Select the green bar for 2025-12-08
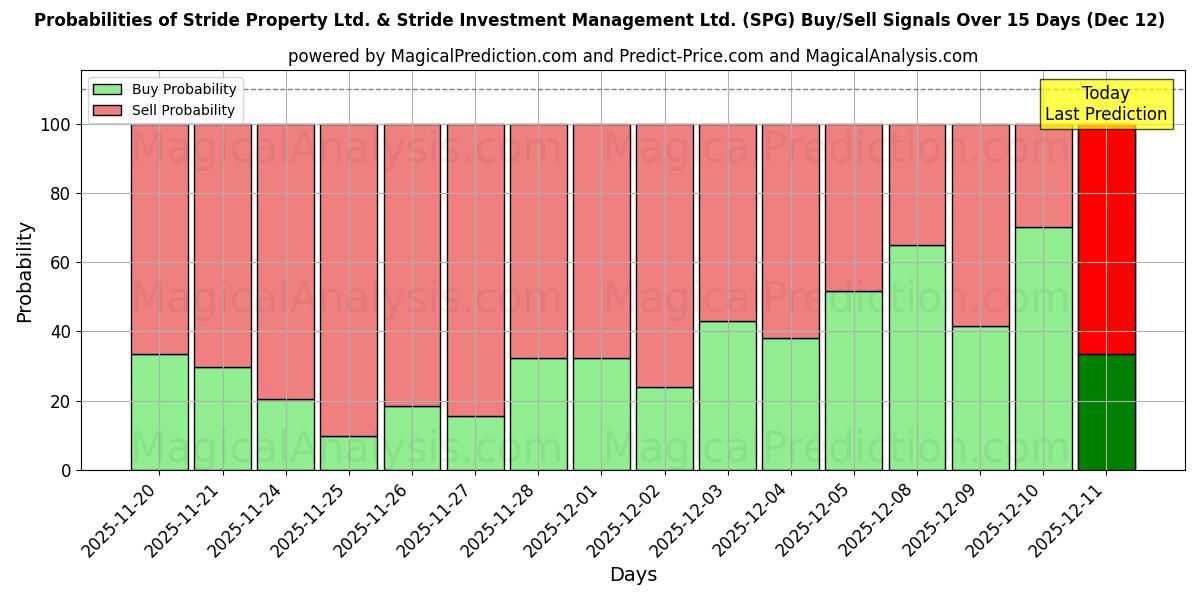1200x600 pixels. click(x=916, y=355)
